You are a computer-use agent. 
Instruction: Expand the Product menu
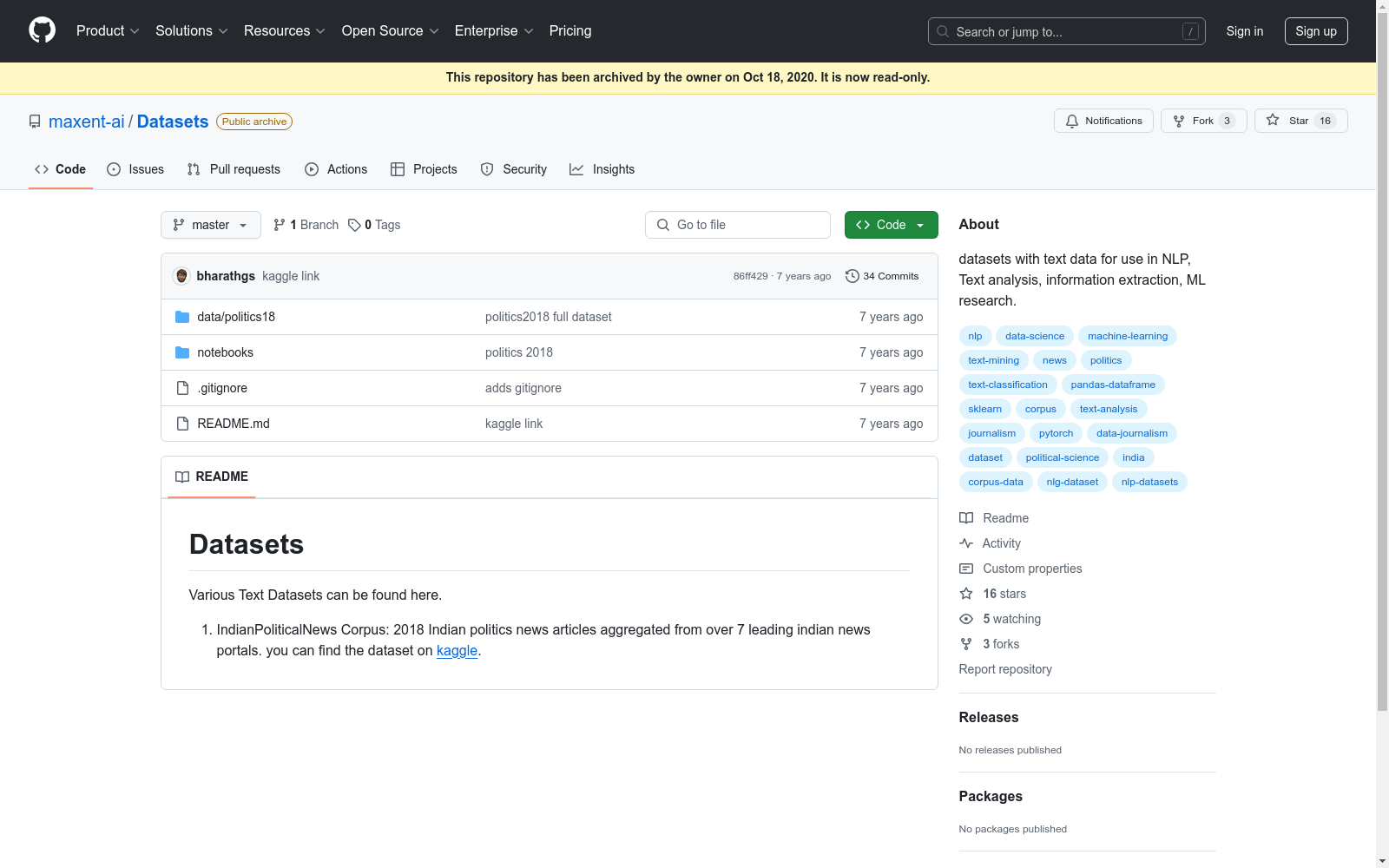(x=108, y=30)
